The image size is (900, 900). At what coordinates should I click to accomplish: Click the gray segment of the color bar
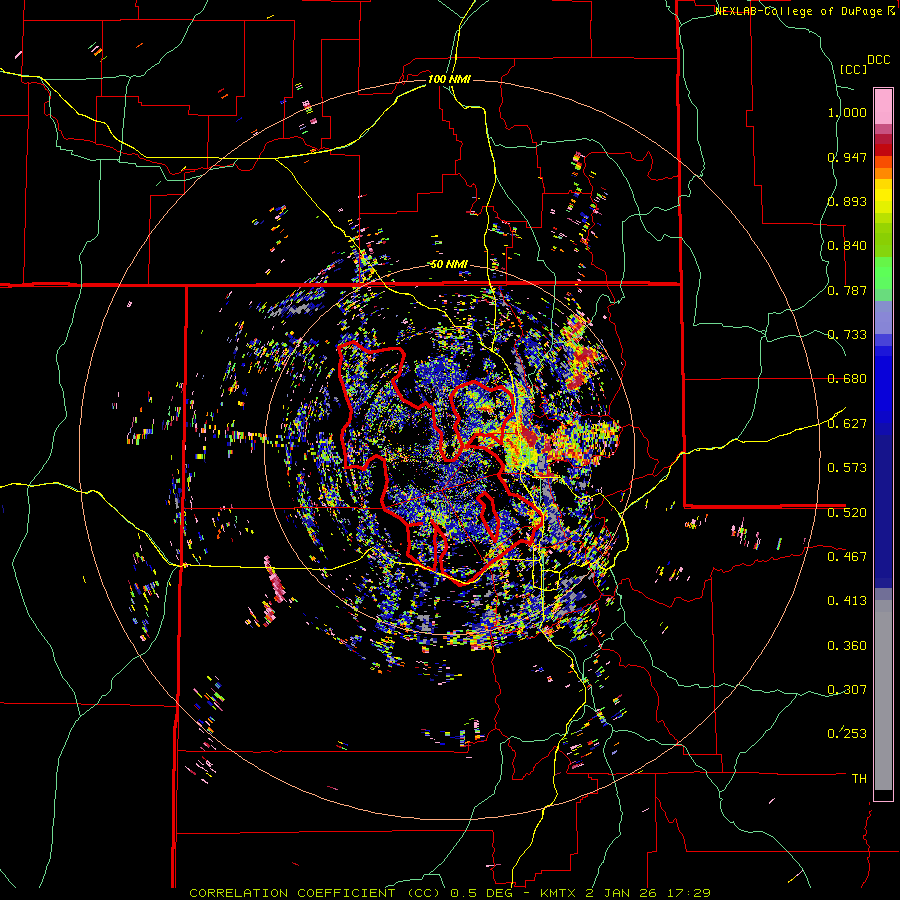point(883,695)
